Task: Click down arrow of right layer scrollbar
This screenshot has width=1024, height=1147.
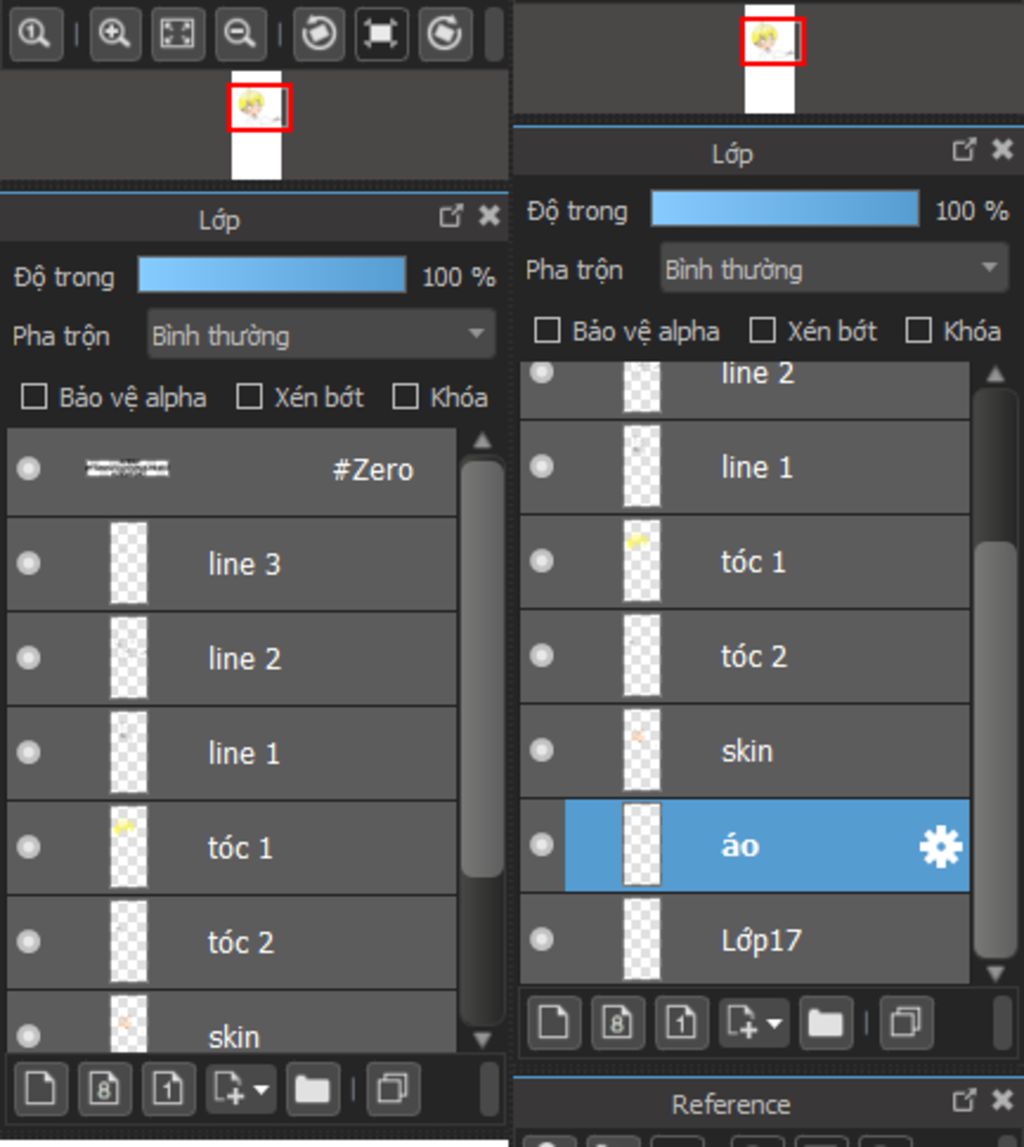Action: click(995, 973)
